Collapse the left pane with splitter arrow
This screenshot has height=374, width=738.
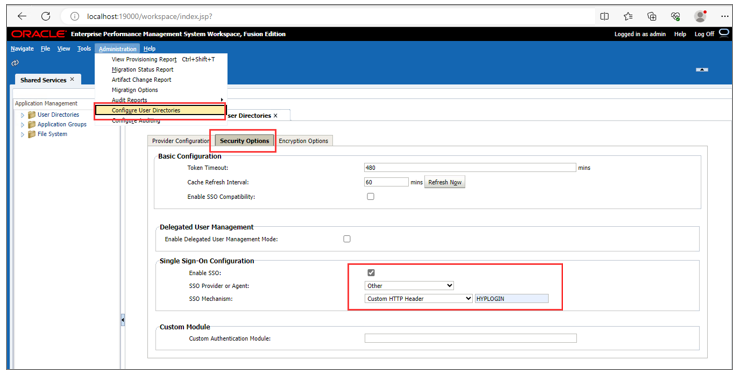(123, 320)
